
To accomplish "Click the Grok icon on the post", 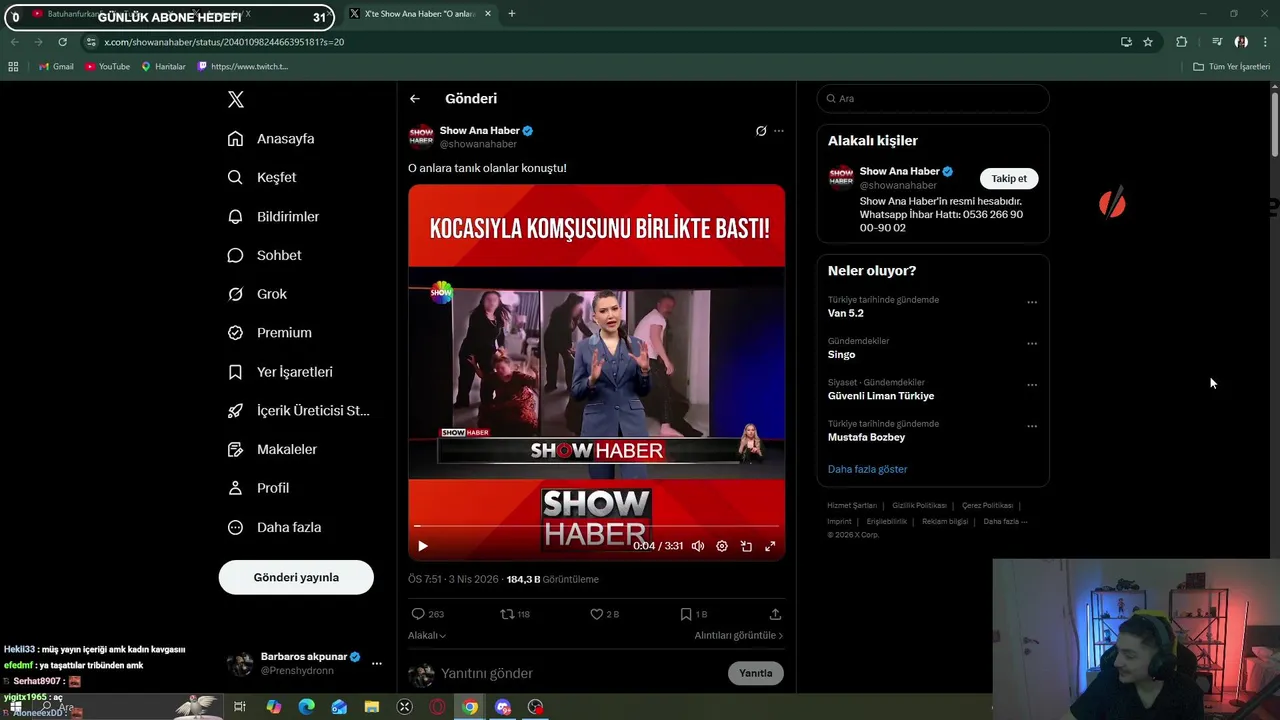I will click(x=761, y=131).
